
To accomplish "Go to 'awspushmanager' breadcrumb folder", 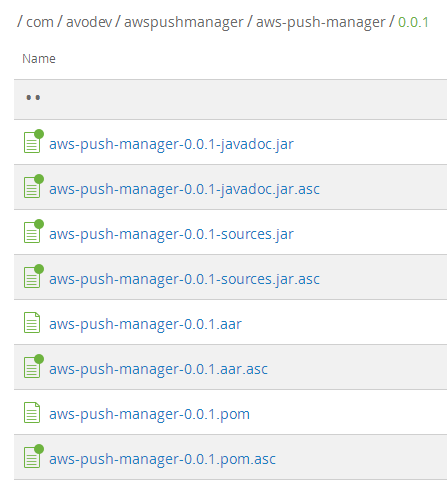I will tap(184, 23).
